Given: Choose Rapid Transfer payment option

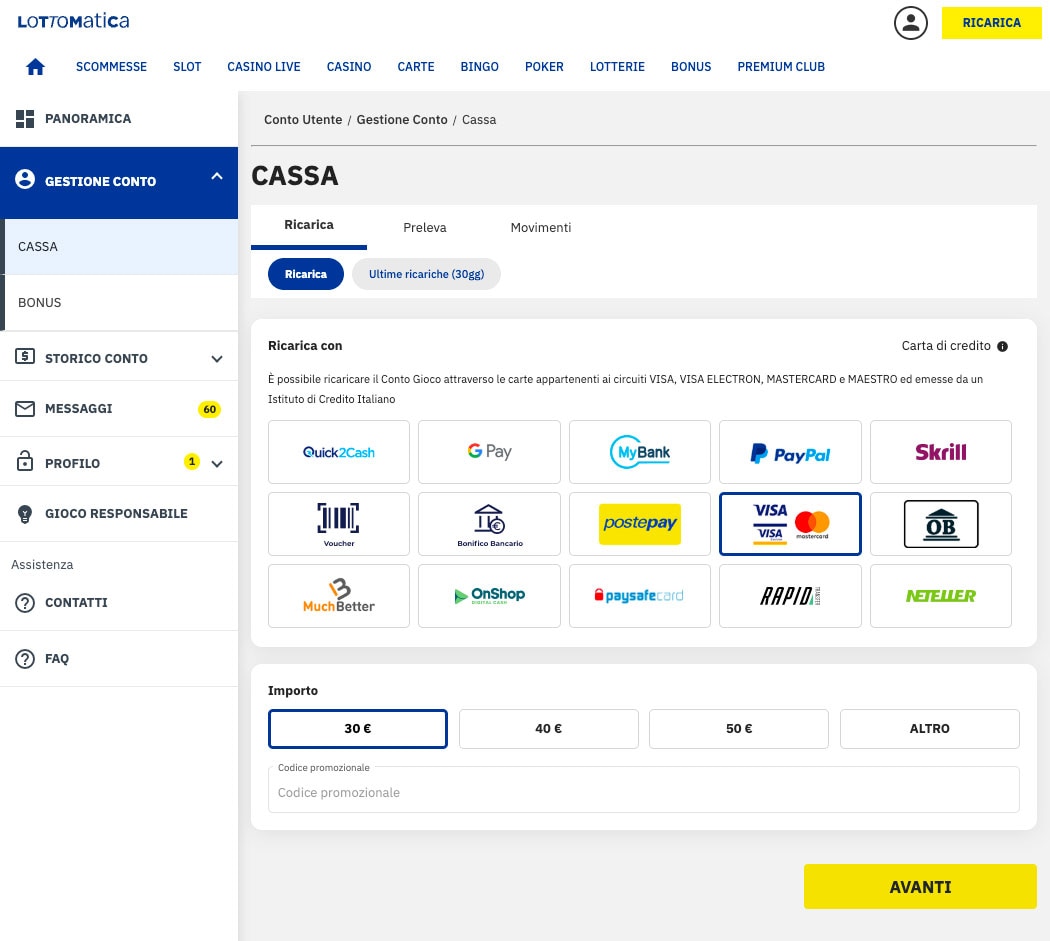Looking at the screenshot, I should click(x=790, y=596).
